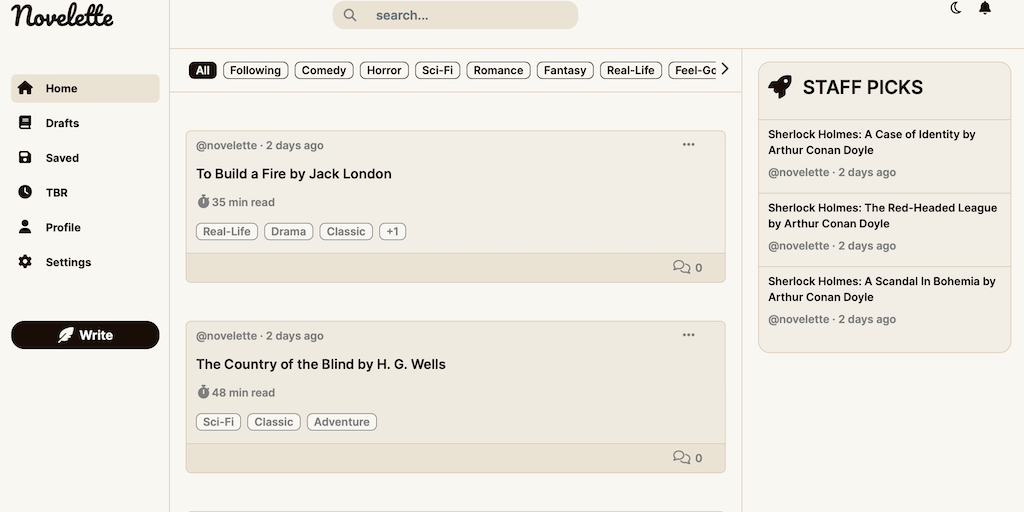The height and width of the screenshot is (512, 1024).
Task: Click the Novelette logo
Action: (63, 16)
